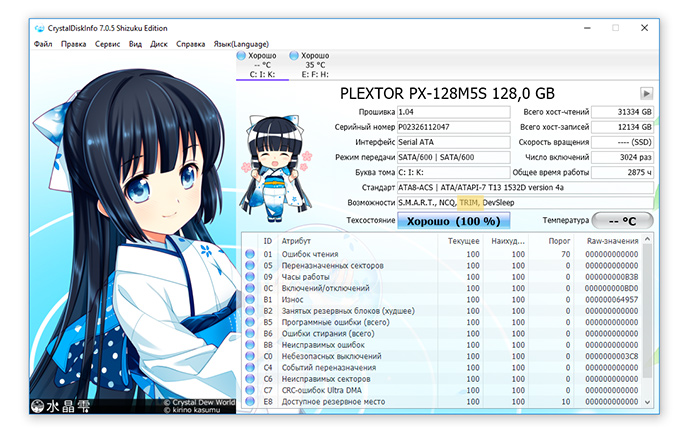
Task: Click the Хорошо (100 %) health status button
Action: [454, 221]
